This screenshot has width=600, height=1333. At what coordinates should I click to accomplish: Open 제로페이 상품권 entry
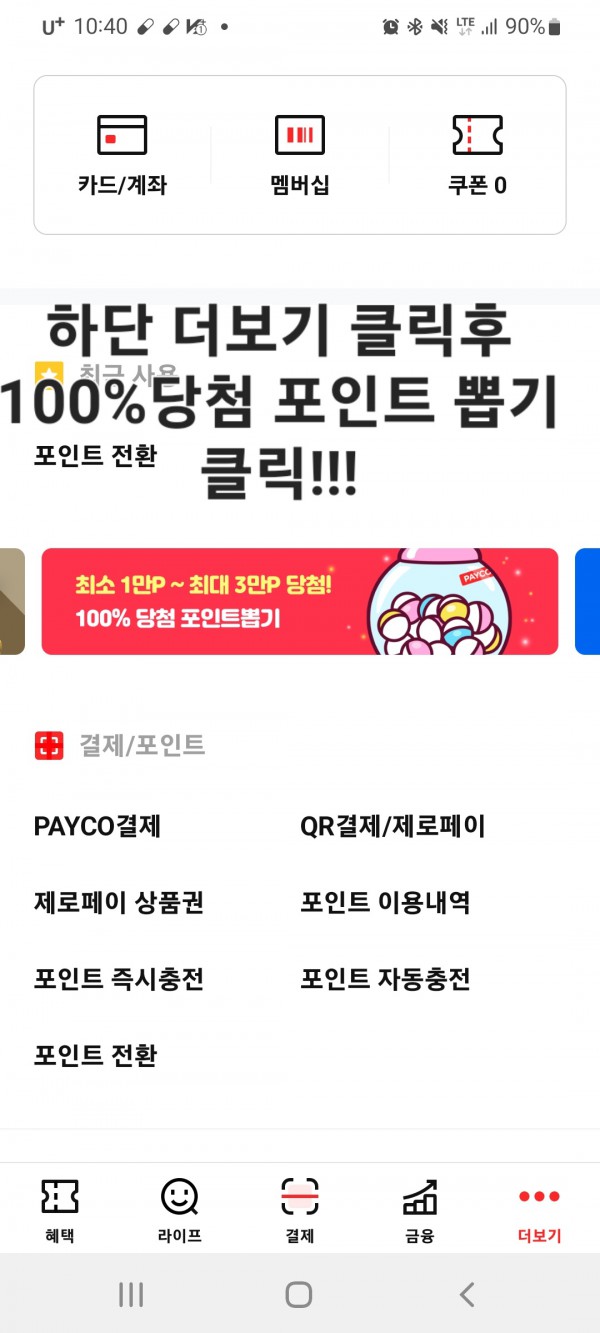coord(119,902)
